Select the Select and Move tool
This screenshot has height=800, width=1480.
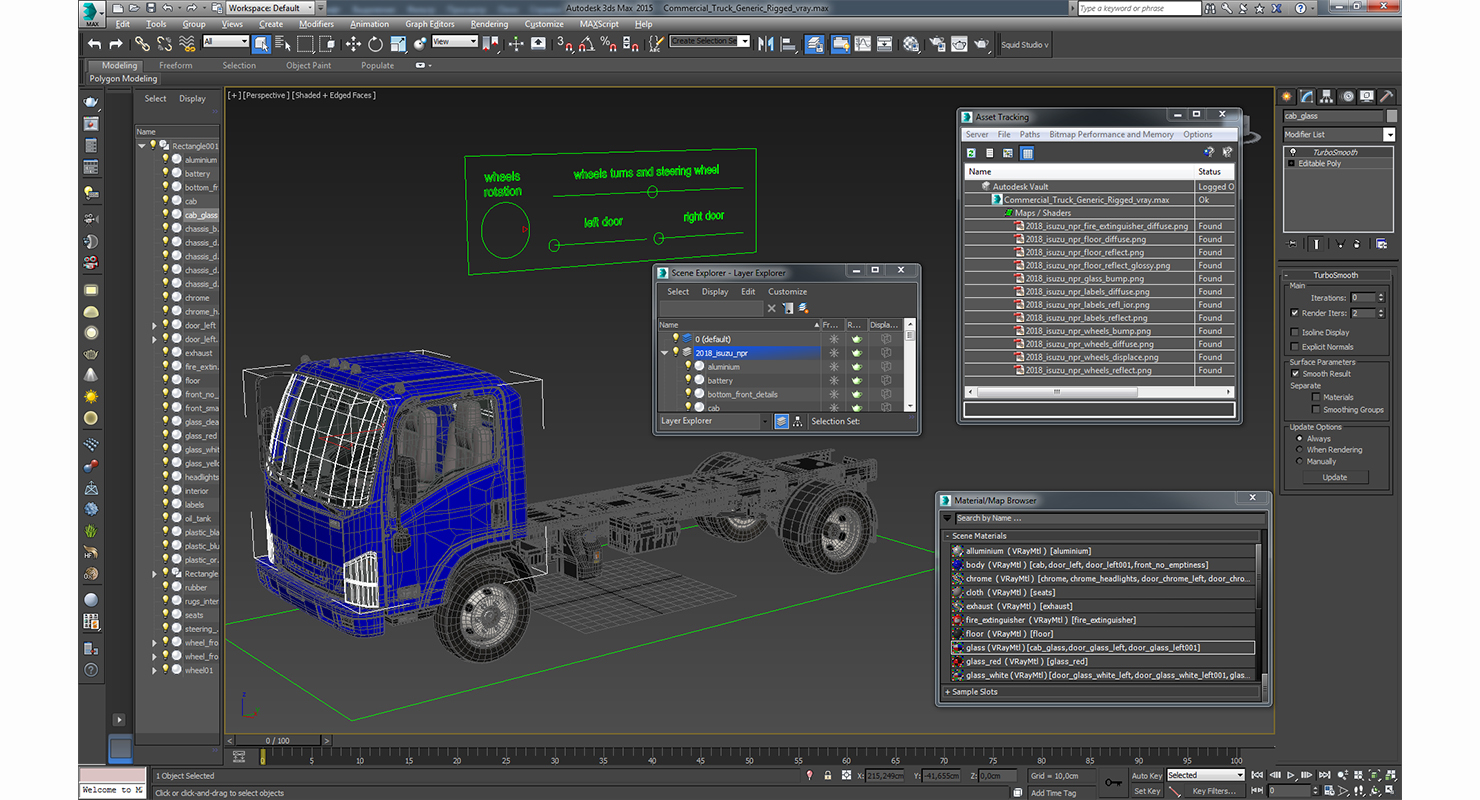click(353, 44)
